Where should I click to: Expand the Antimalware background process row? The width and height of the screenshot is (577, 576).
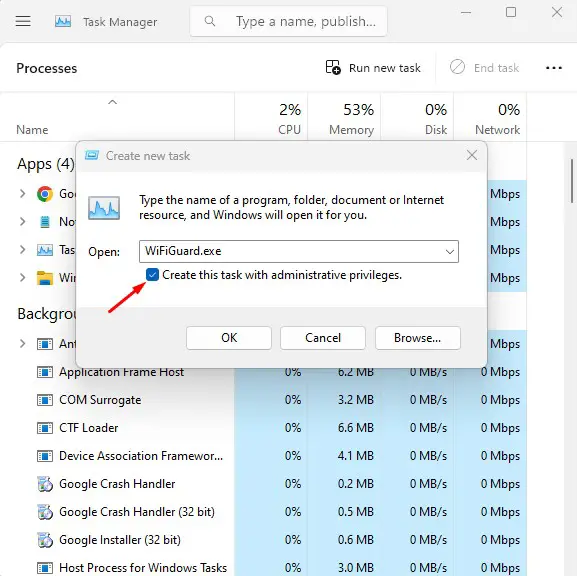click(22, 343)
